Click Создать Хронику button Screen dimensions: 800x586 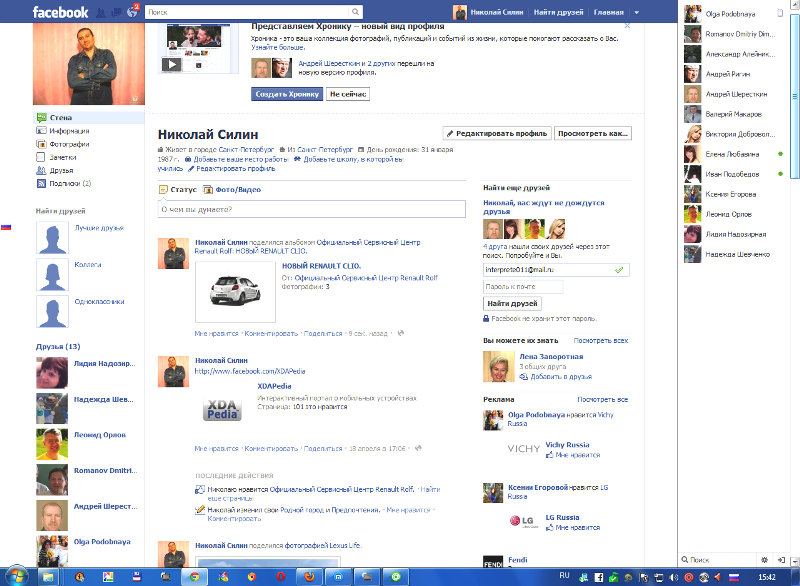pos(287,94)
